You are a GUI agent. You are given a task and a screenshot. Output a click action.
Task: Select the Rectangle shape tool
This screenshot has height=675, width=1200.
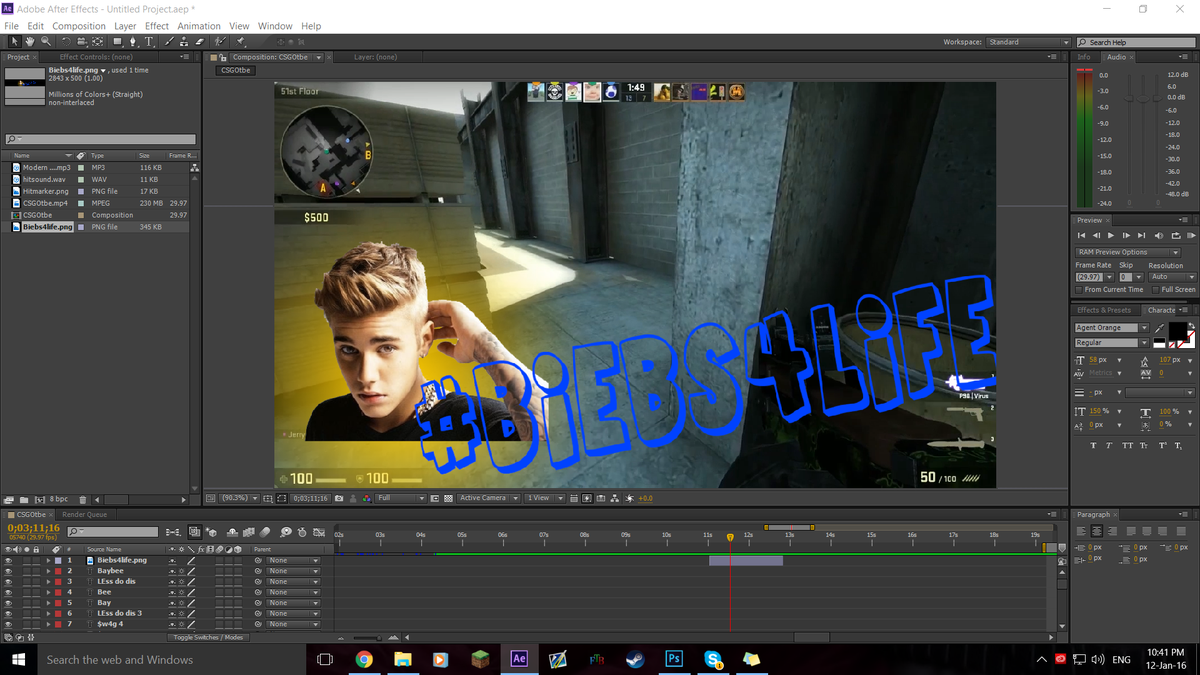[117, 42]
